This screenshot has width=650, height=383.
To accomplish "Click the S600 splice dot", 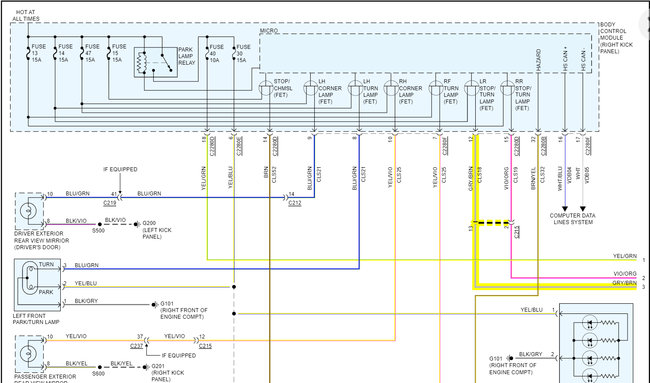I will [x=99, y=367].
